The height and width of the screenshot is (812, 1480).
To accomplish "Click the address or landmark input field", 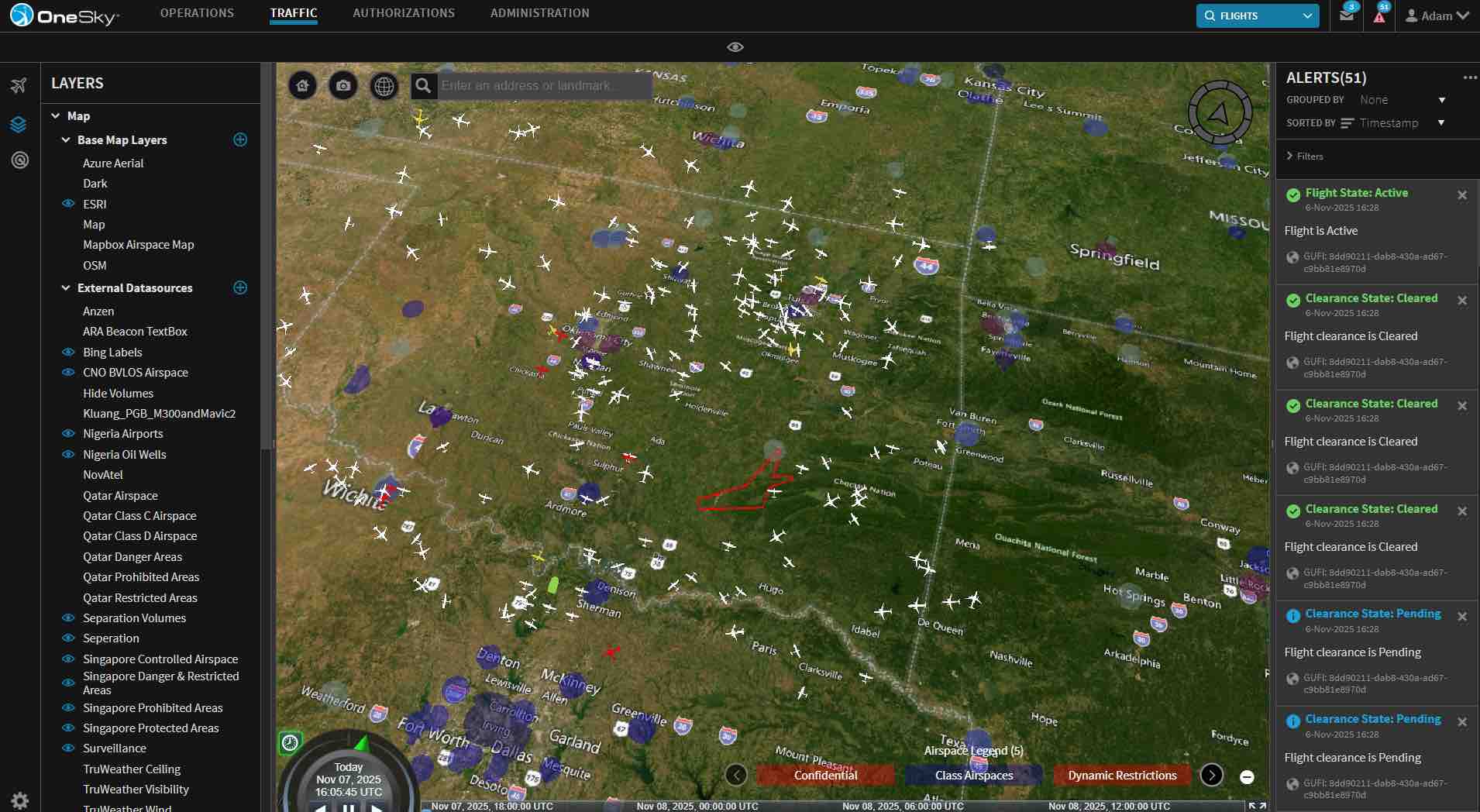I will pos(542,85).
